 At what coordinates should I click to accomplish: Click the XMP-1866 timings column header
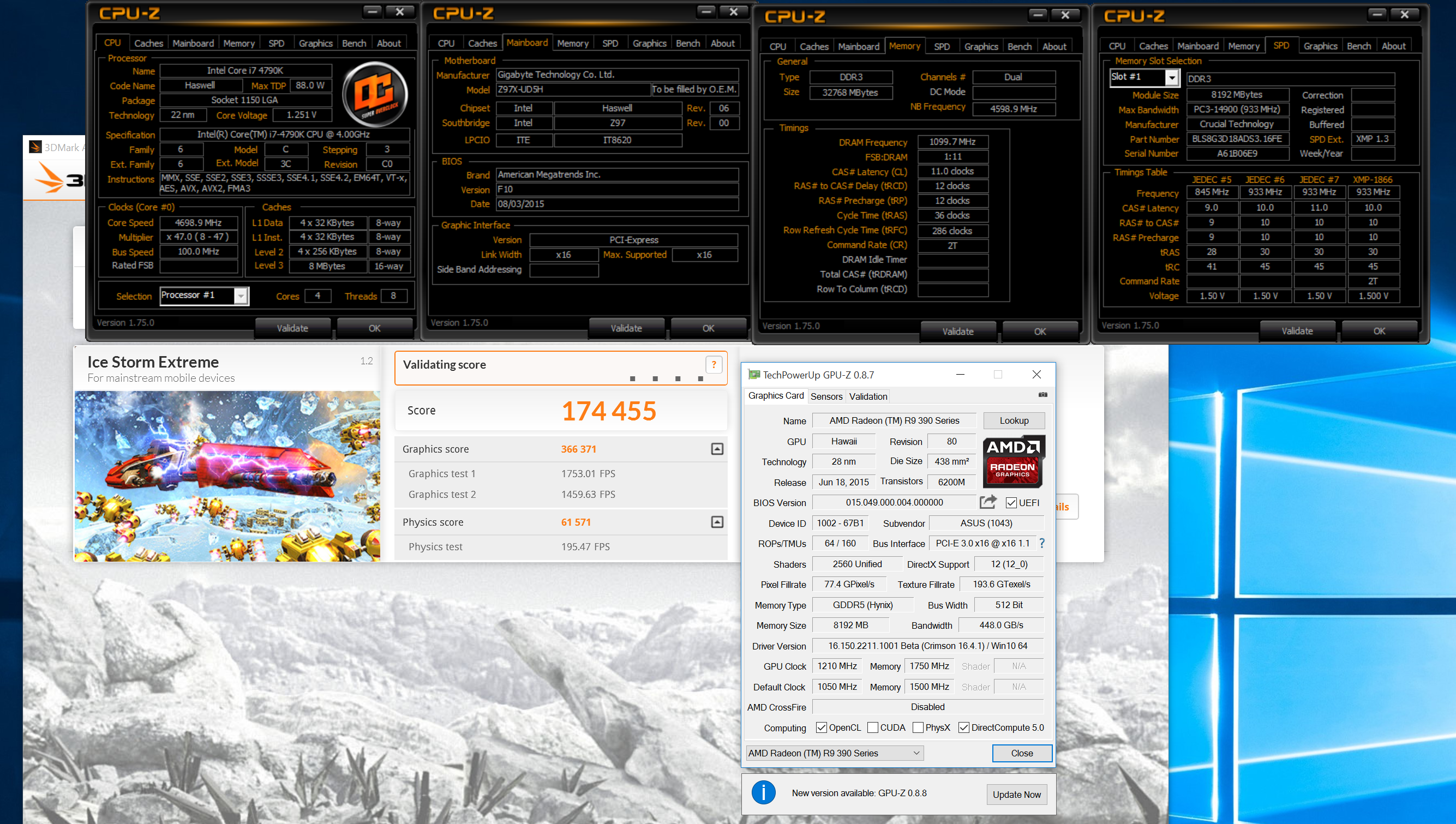1372,179
